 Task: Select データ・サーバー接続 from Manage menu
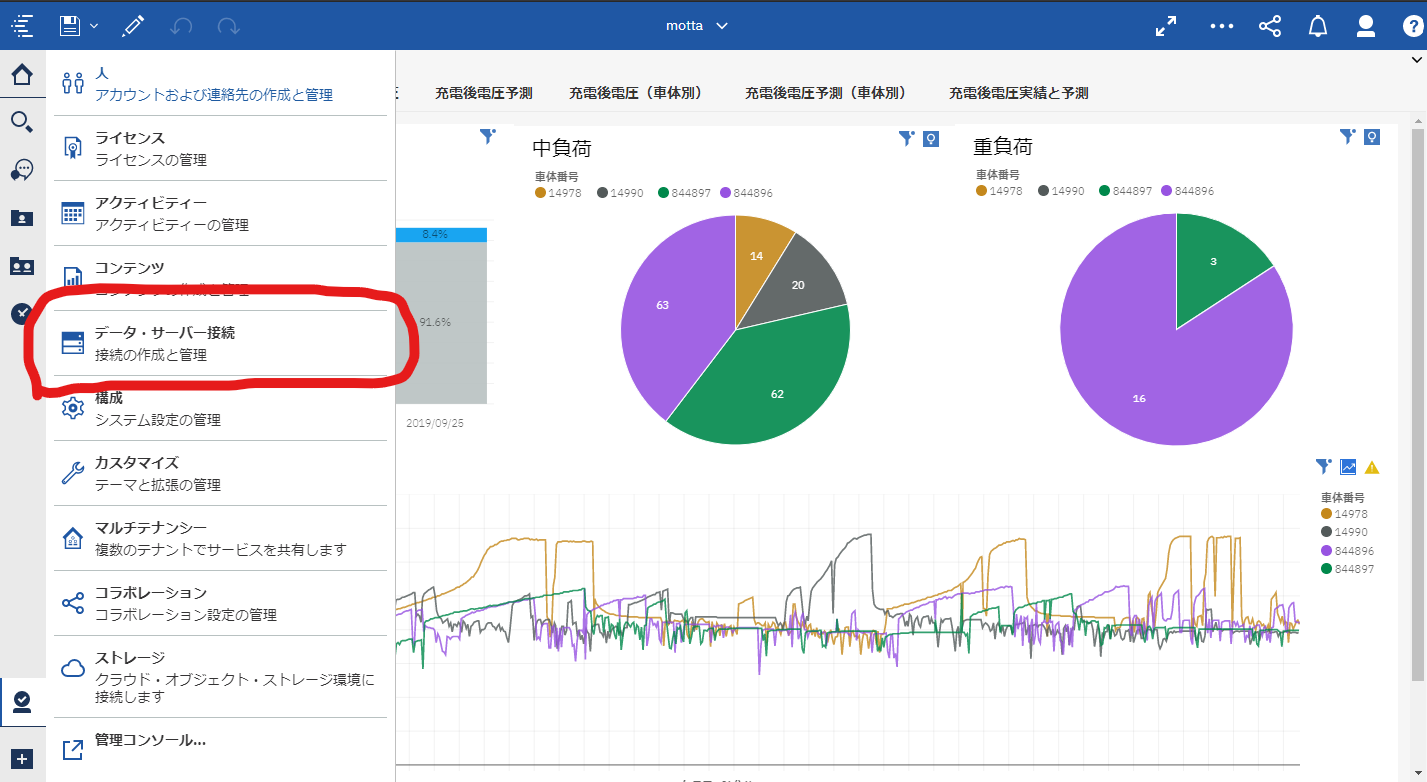220,343
